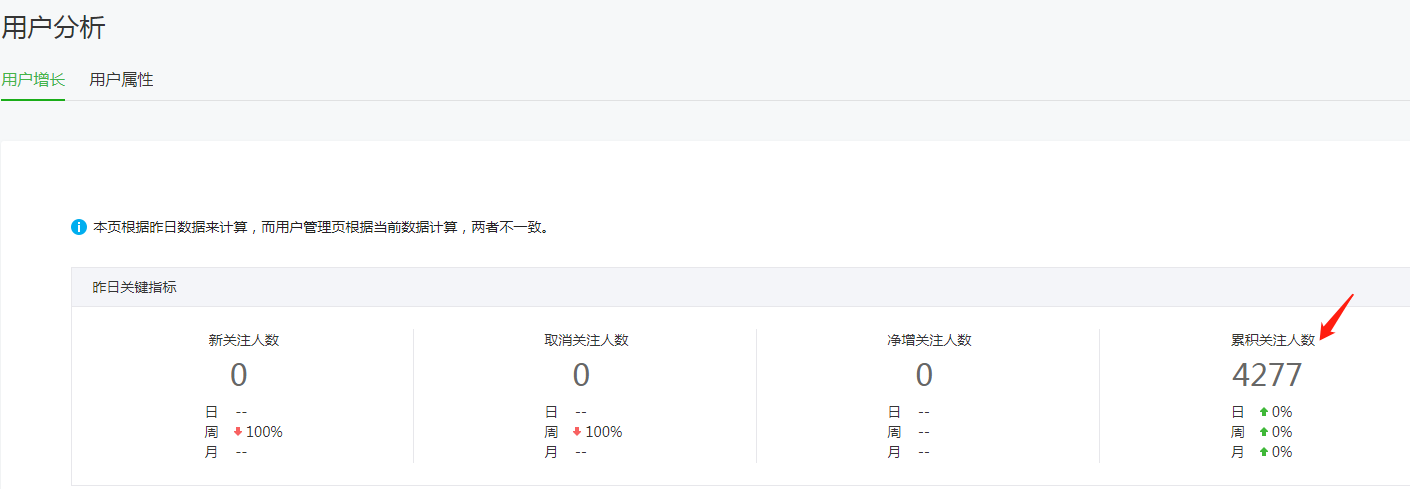The image size is (1410, 489).
Task: Click the 用户分析 page title
Action: 54,28
